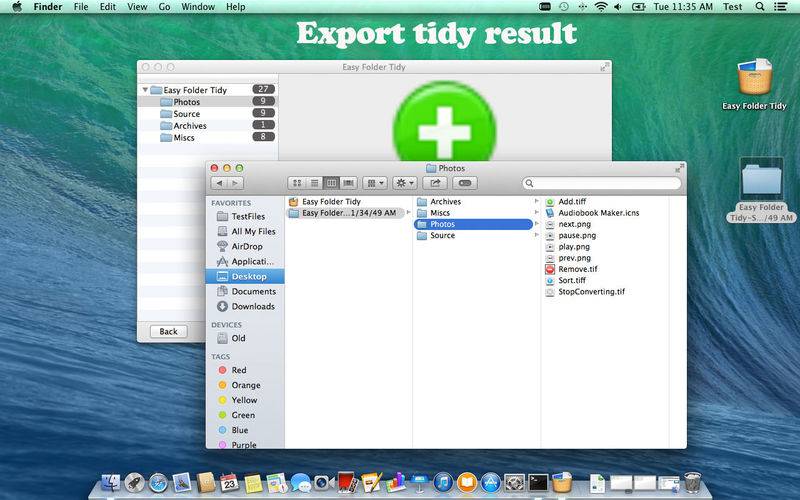This screenshot has width=800, height=500.
Task: Click the Finder edit tags button
Action: (464, 183)
